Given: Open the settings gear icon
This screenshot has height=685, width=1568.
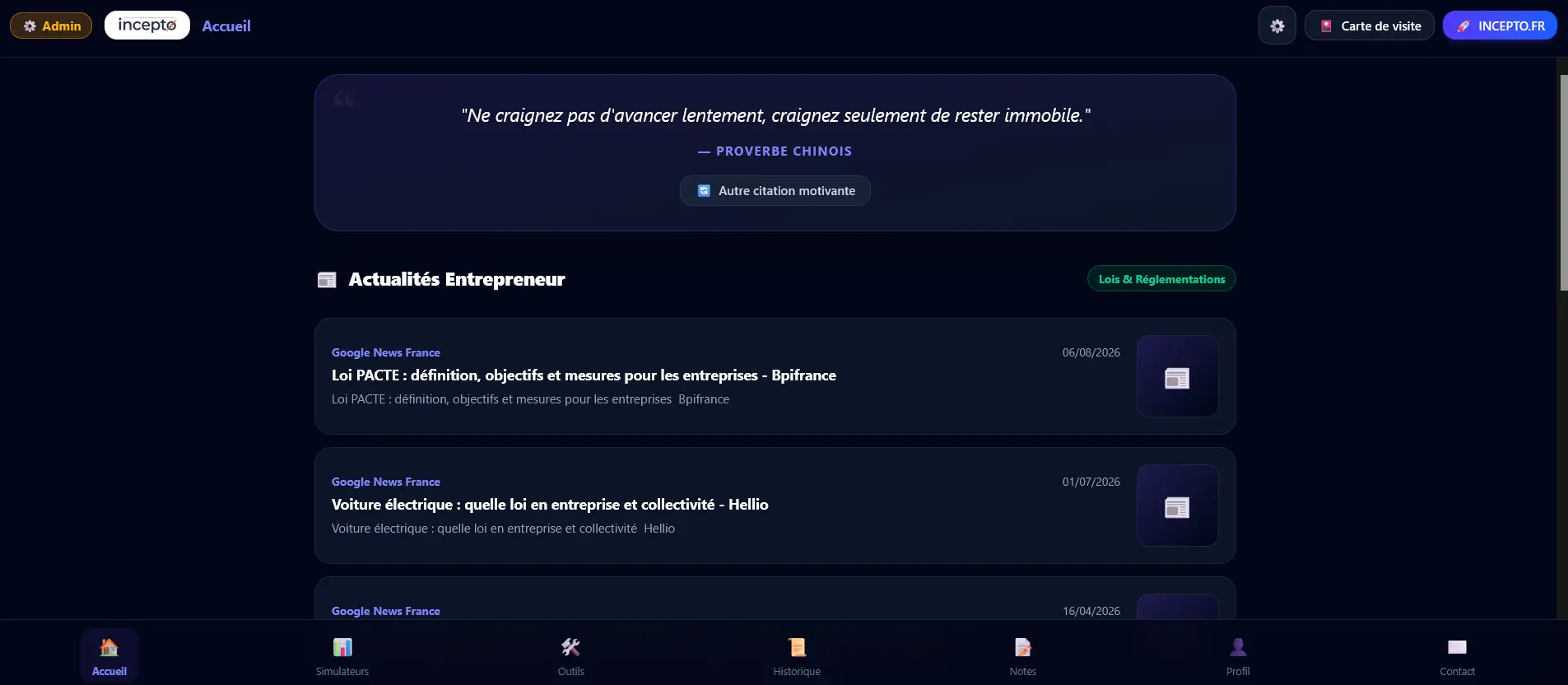Looking at the screenshot, I should 1277,26.
